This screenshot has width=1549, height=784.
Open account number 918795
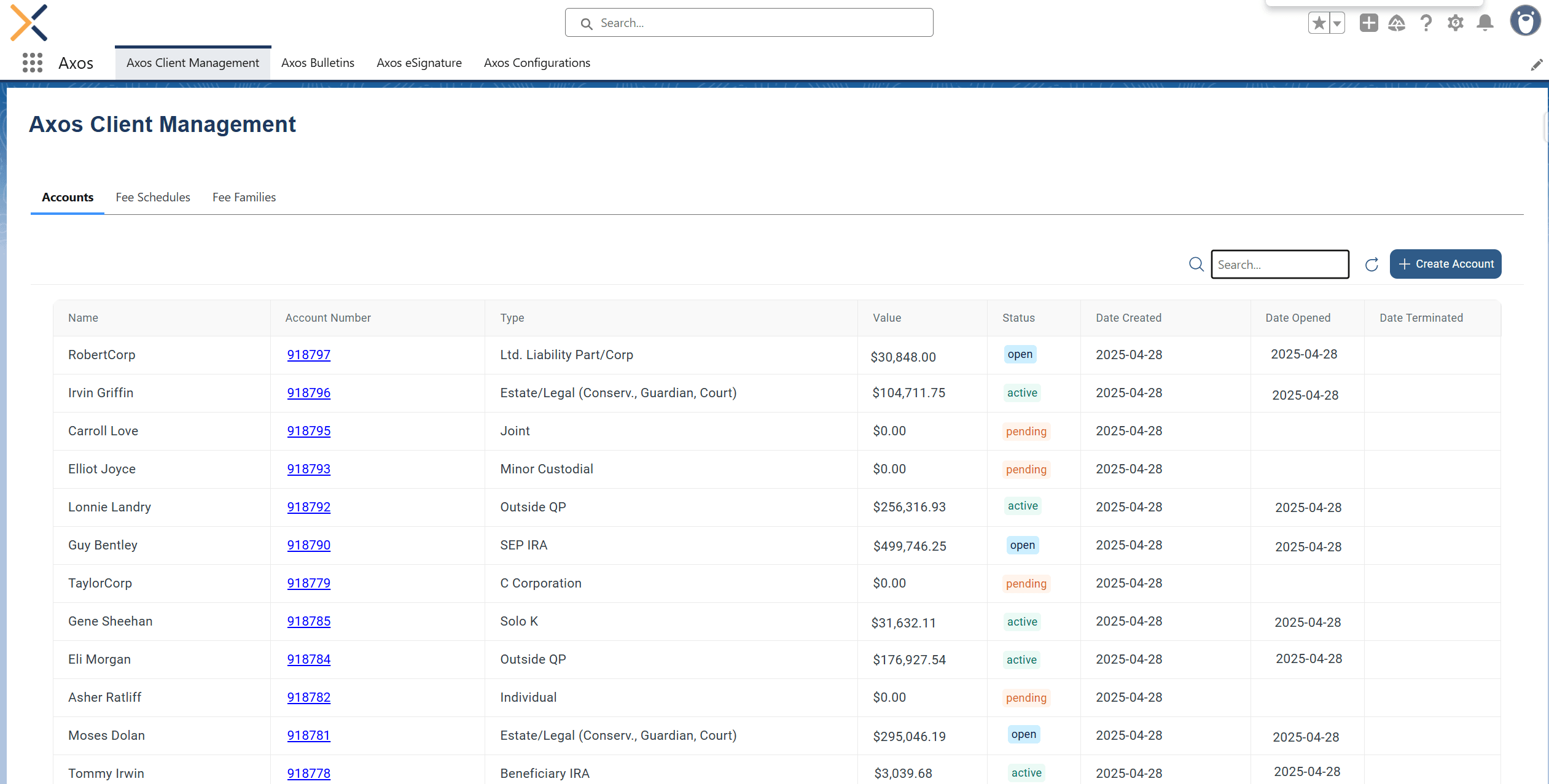point(308,431)
